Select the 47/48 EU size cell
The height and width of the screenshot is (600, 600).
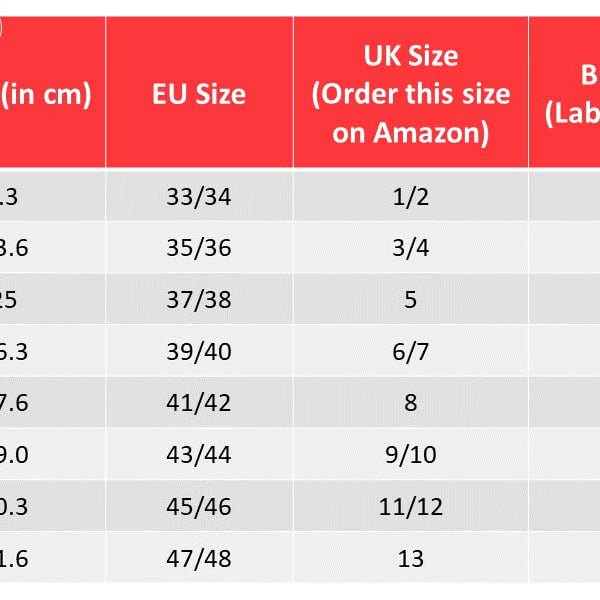point(199,559)
